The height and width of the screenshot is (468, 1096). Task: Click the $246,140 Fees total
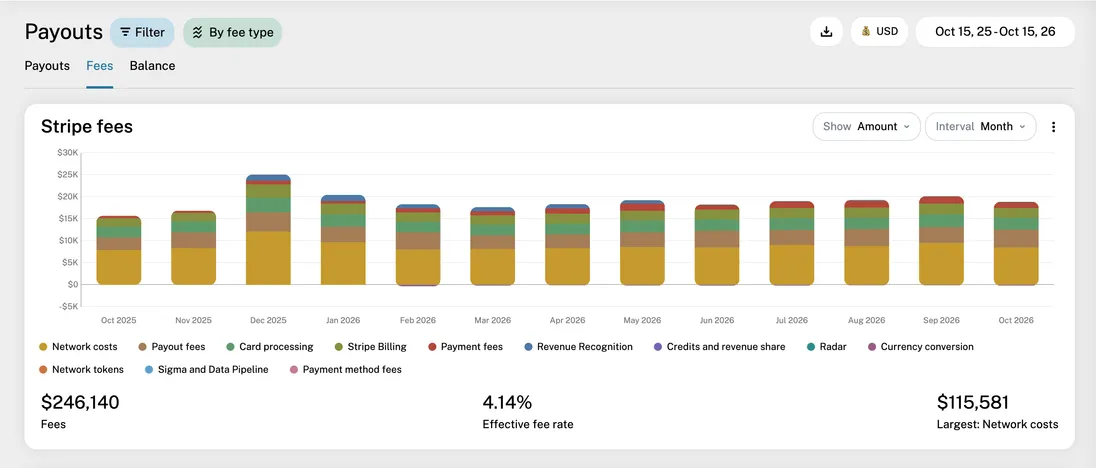80,402
